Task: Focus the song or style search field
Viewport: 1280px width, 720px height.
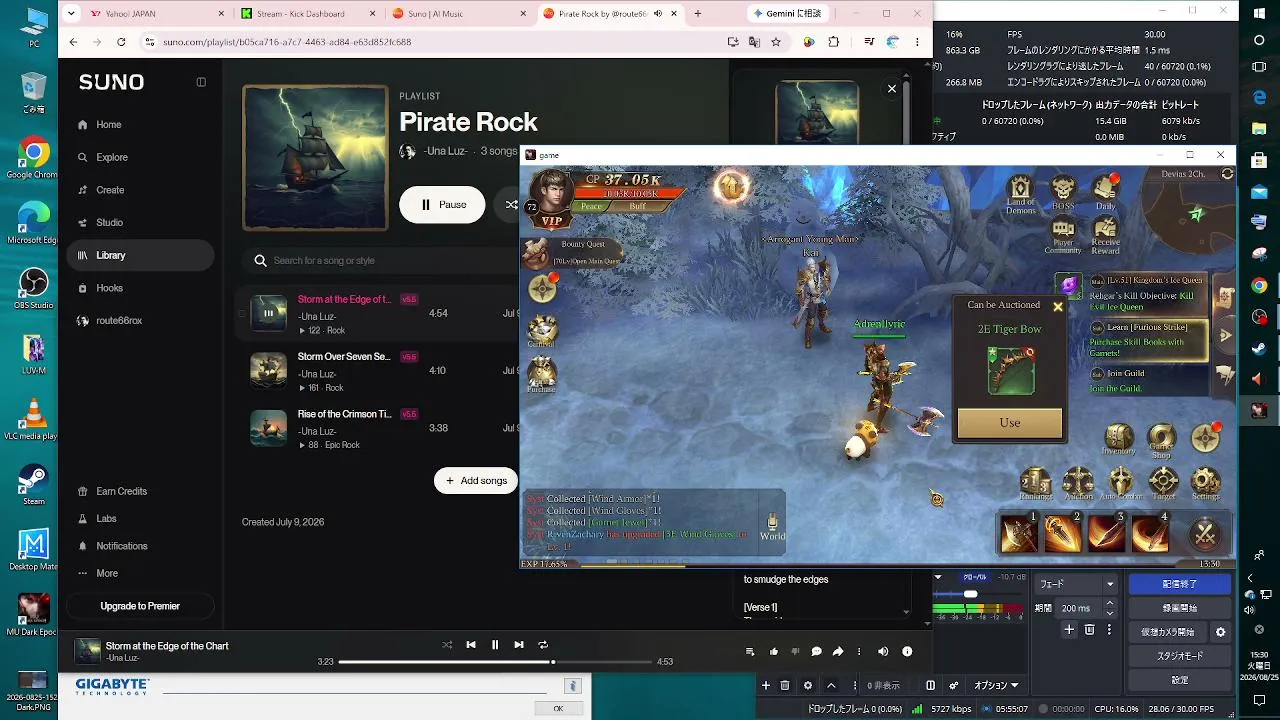Action: (380, 261)
